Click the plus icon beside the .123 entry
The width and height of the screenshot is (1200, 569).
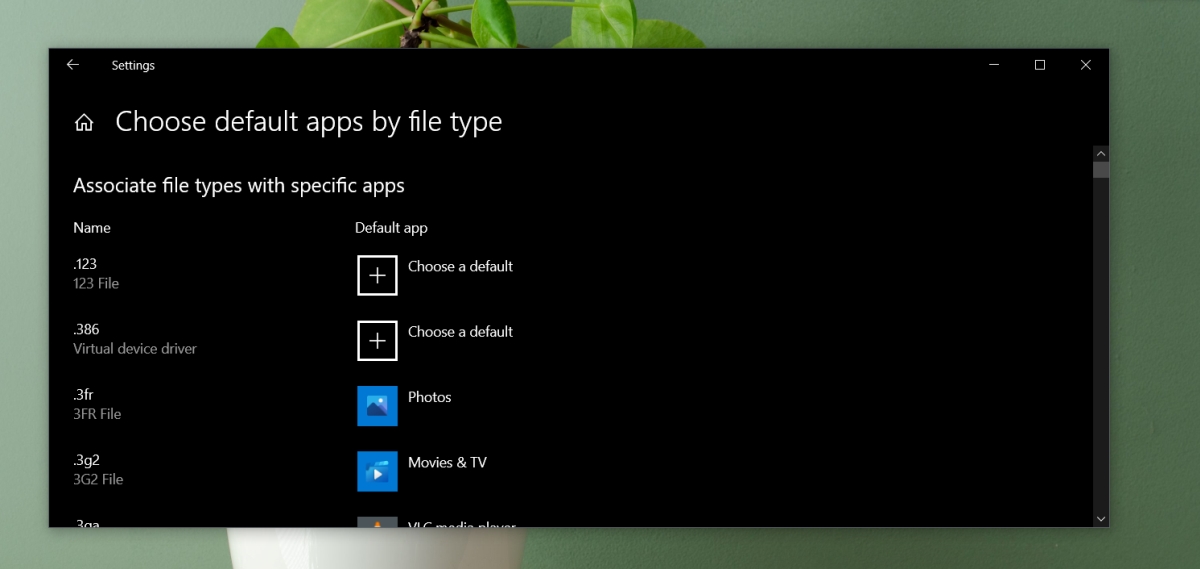click(x=377, y=275)
